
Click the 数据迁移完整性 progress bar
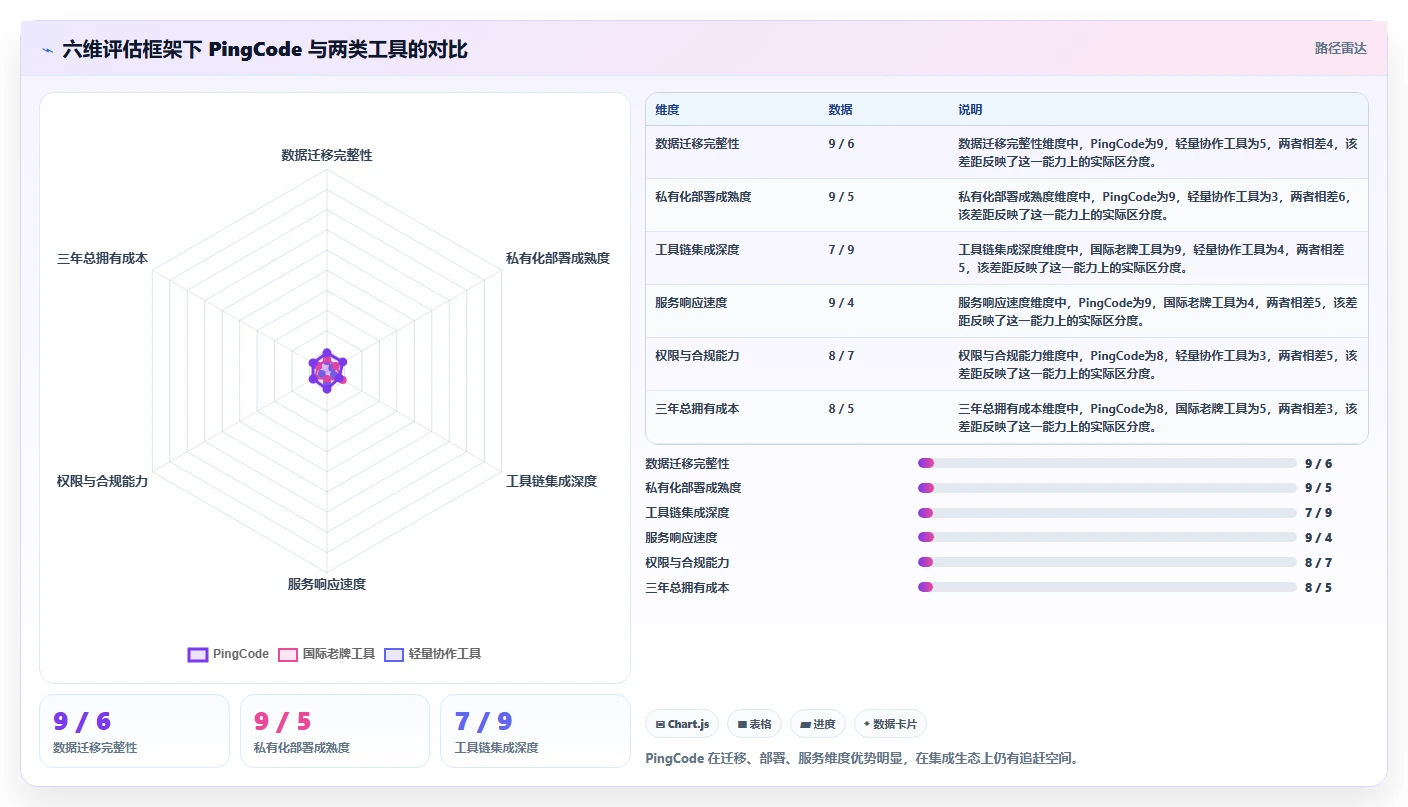point(1107,463)
